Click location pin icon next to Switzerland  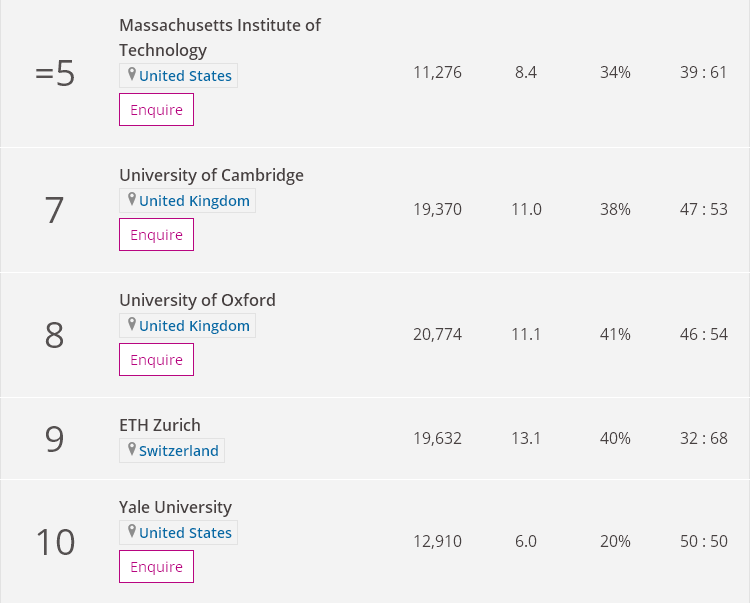point(131,450)
